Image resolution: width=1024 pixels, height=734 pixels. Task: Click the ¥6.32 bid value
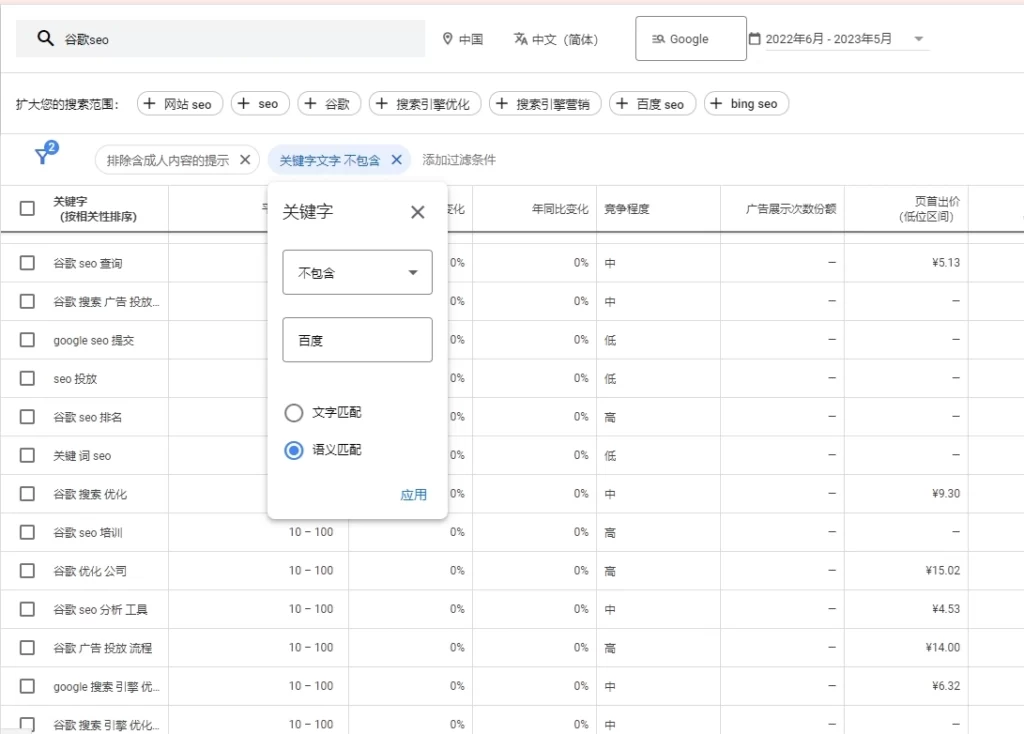point(946,686)
